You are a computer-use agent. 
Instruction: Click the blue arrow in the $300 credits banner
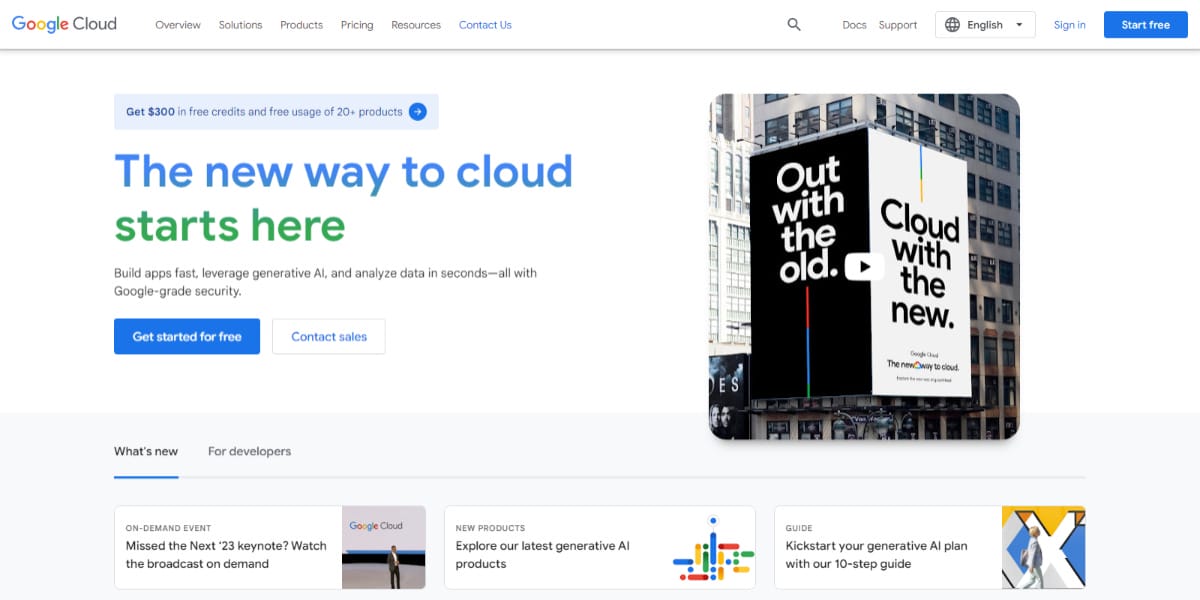418,112
